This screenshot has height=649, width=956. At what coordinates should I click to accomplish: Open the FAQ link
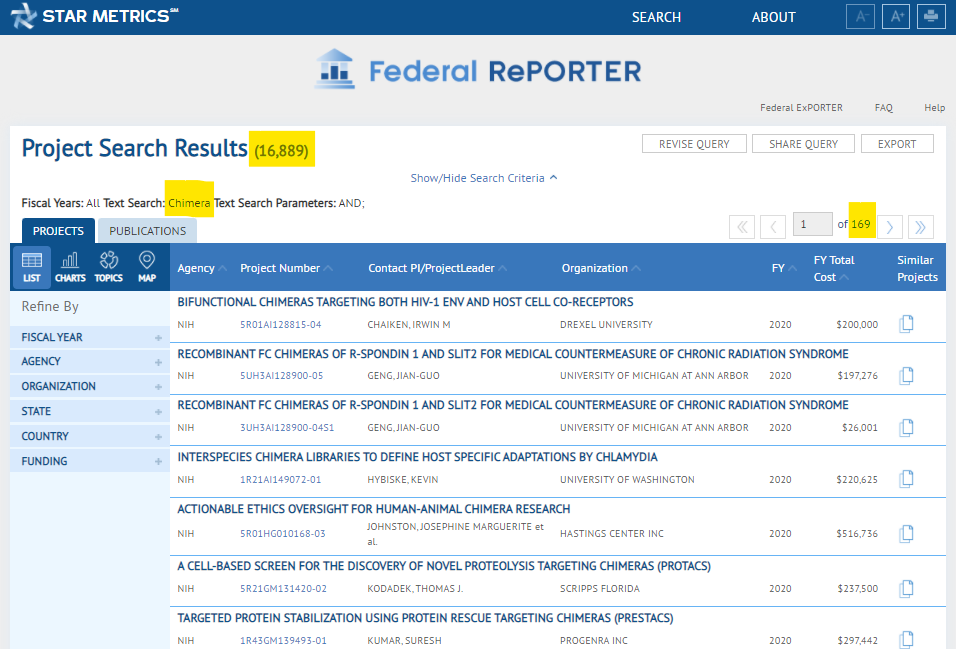coord(883,108)
